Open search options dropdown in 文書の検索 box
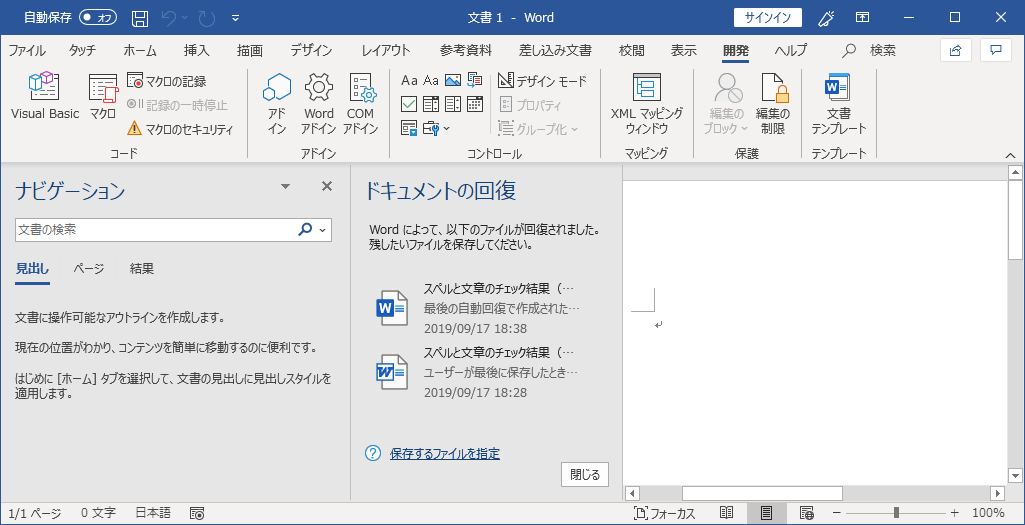Image resolution: width=1025 pixels, height=525 pixels. 322,230
